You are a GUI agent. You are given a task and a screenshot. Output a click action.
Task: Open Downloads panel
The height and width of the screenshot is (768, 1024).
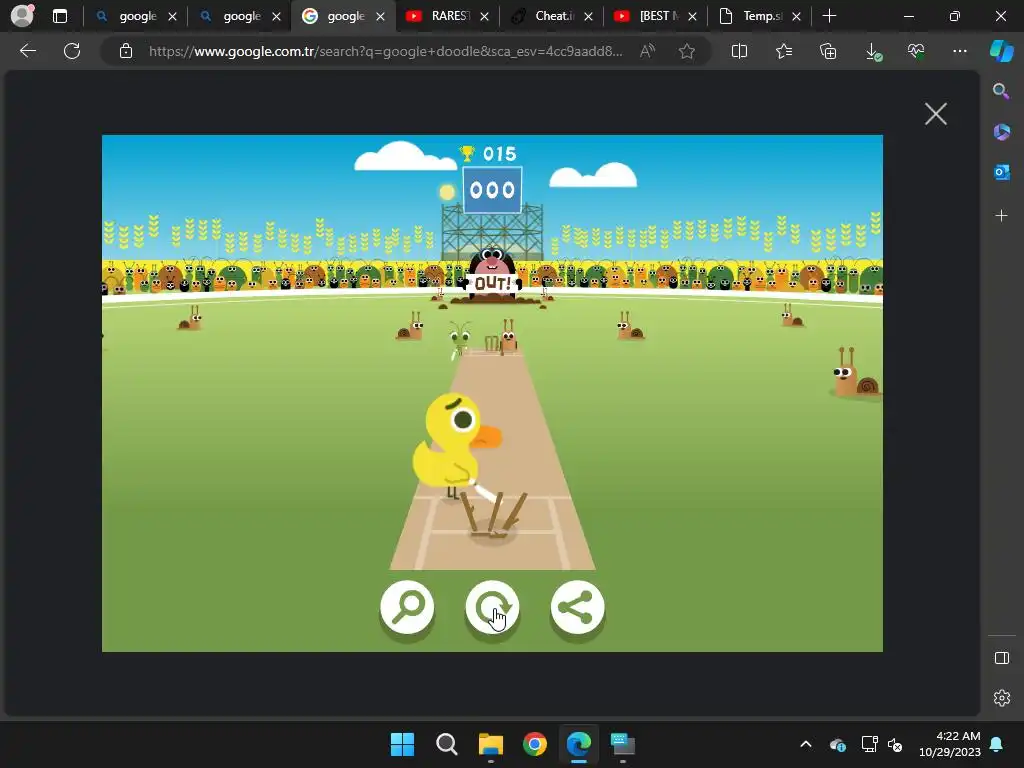click(x=872, y=51)
